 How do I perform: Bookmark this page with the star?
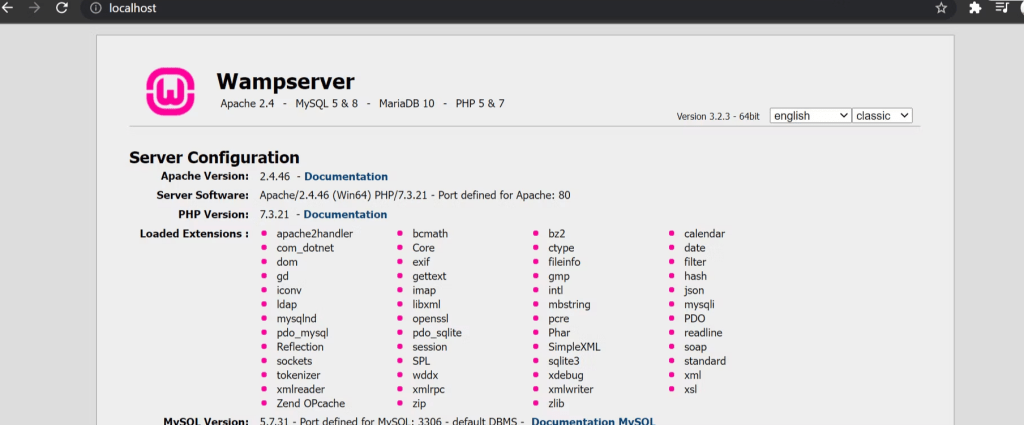(x=941, y=8)
